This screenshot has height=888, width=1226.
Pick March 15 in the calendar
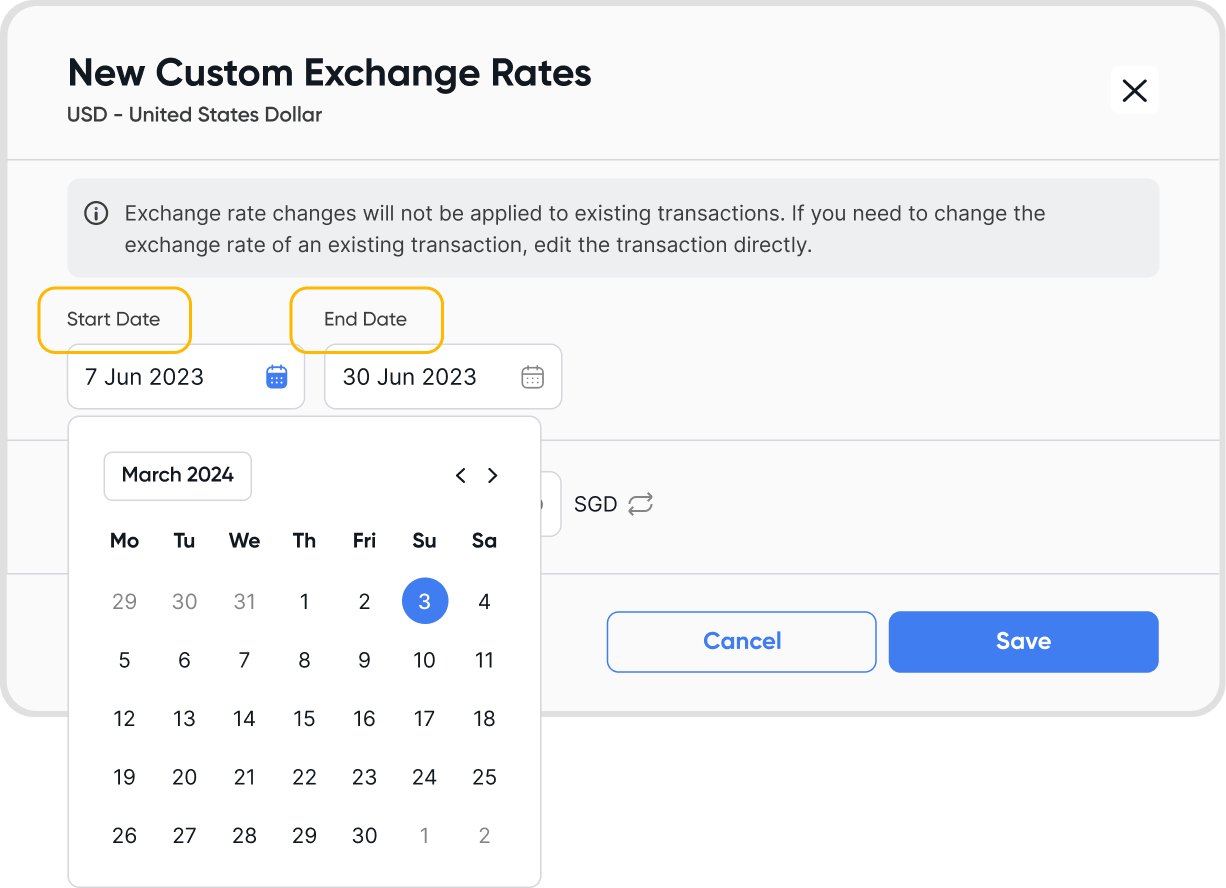305,719
